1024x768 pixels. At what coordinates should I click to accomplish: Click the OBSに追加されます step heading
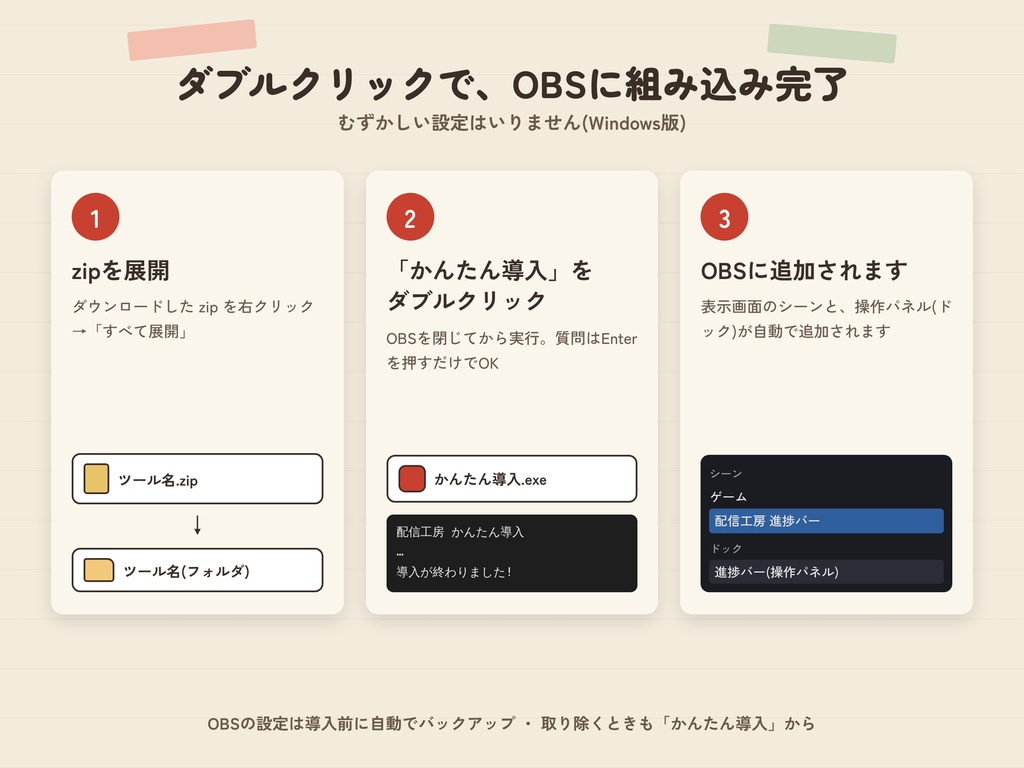[804, 270]
